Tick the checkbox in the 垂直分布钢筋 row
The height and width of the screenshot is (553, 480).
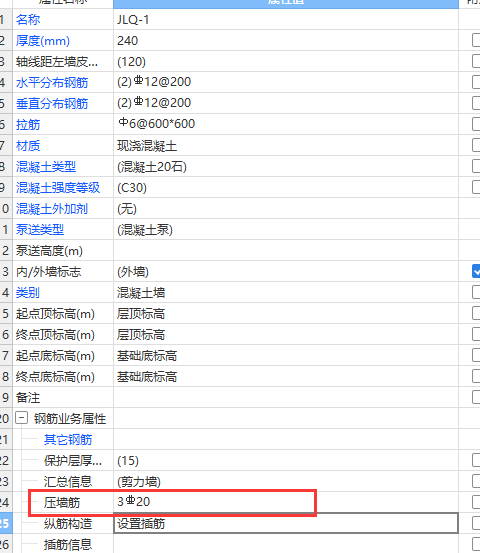point(476,103)
